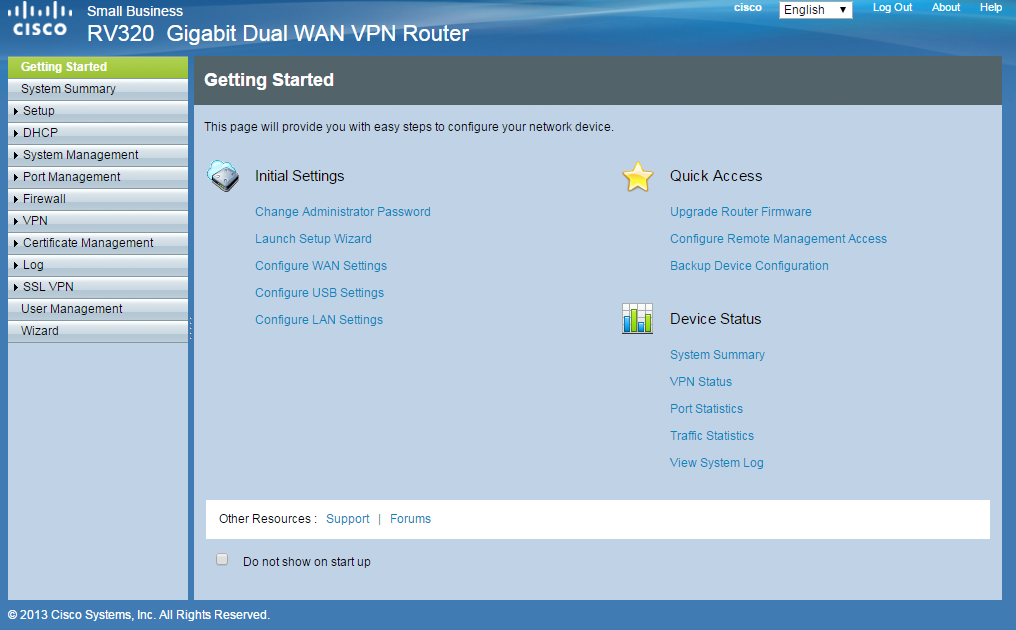1016x630 pixels.
Task: Expand the VPN sidebar section
Action: 35,221
